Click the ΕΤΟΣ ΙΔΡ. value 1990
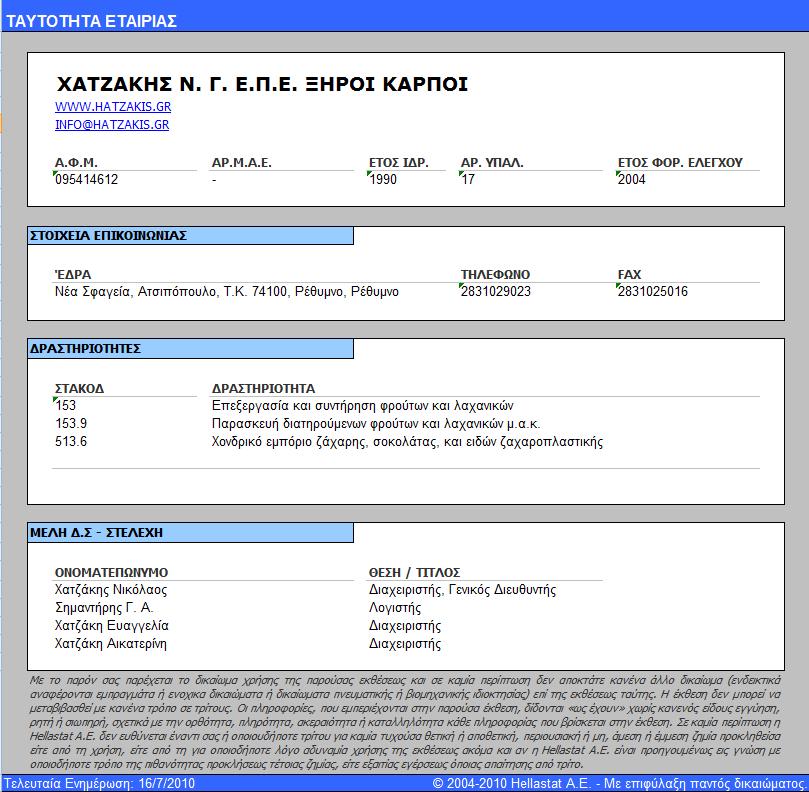Viewport: 809px width, 792px height. tap(383, 180)
